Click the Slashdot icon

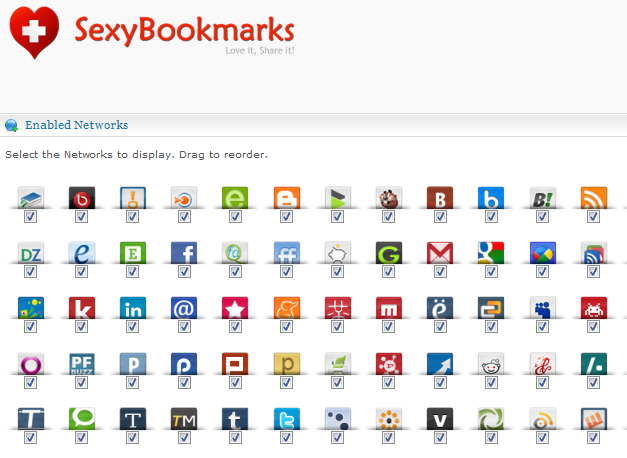click(593, 364)
